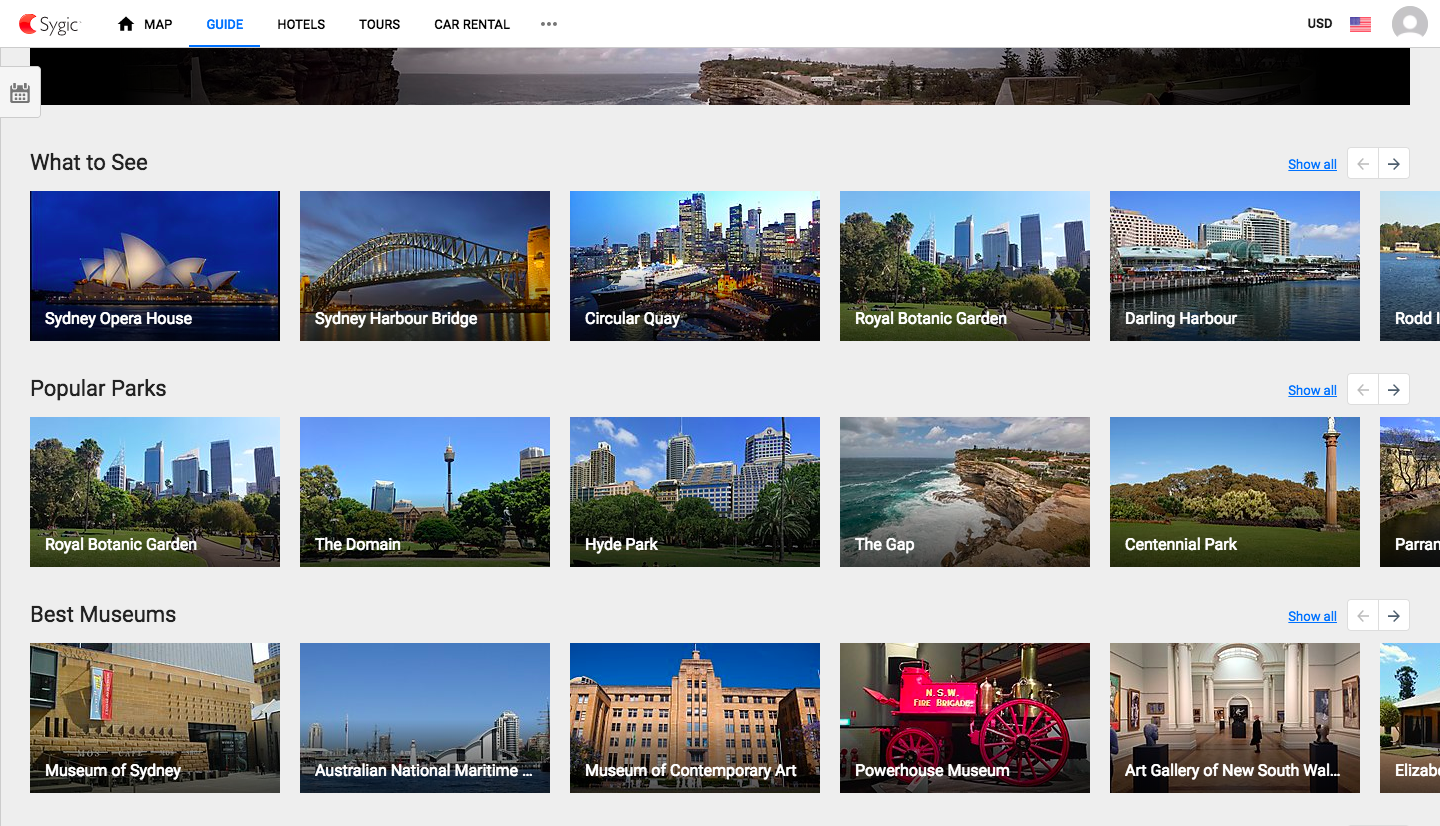Screen dimensions: 1440x826
Task: Open the Sydney Harbour Bridge card
Action: [x=425, y=266]
